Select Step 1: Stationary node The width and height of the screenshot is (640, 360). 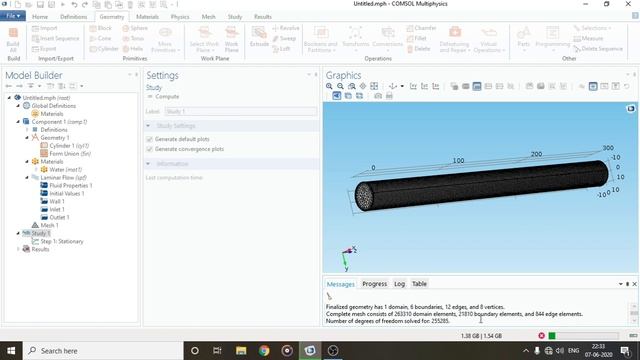click(x=57, y=241)
